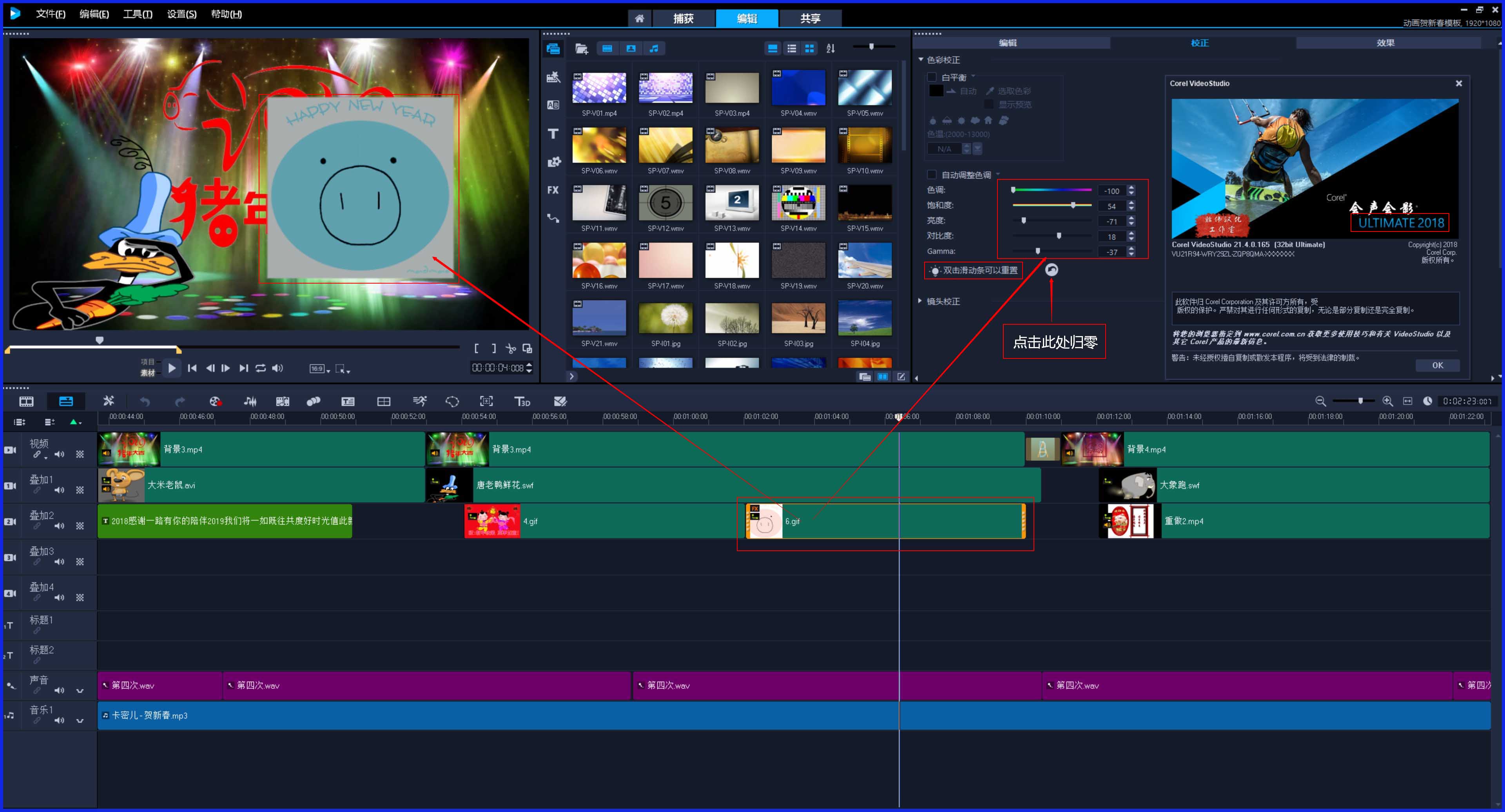Expand the 音乐1 track chevron
The image size is (1505, 812).
[80, 720]
